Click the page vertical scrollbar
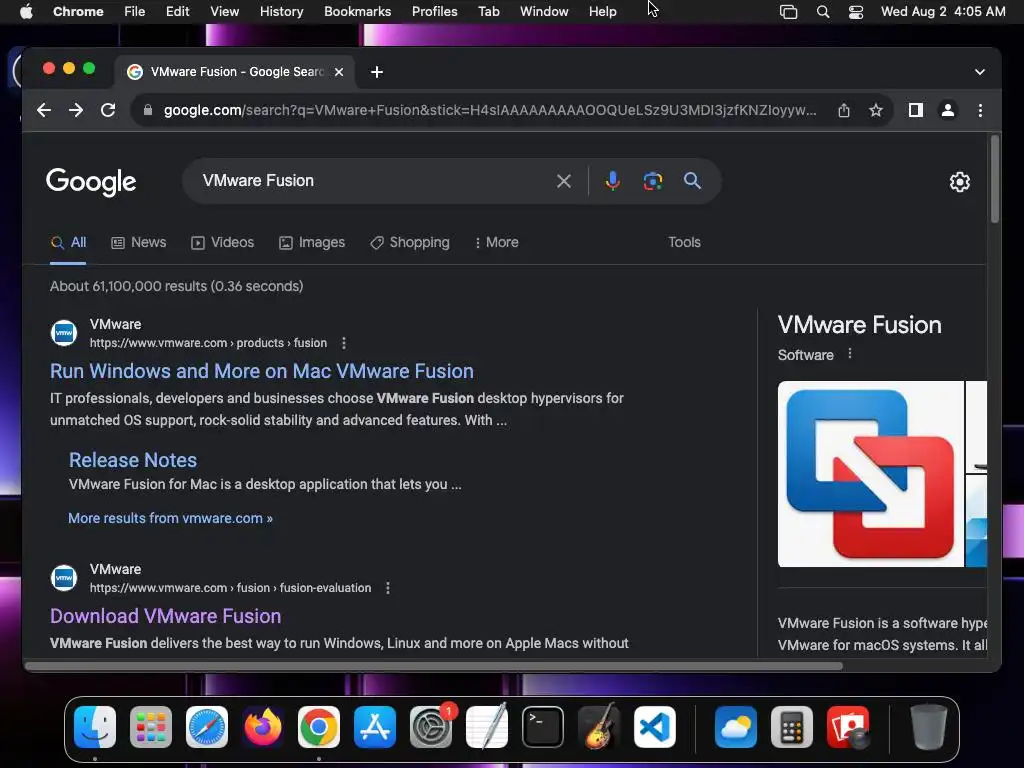Viewport: 1024px width, 768px height. (995, 179)
